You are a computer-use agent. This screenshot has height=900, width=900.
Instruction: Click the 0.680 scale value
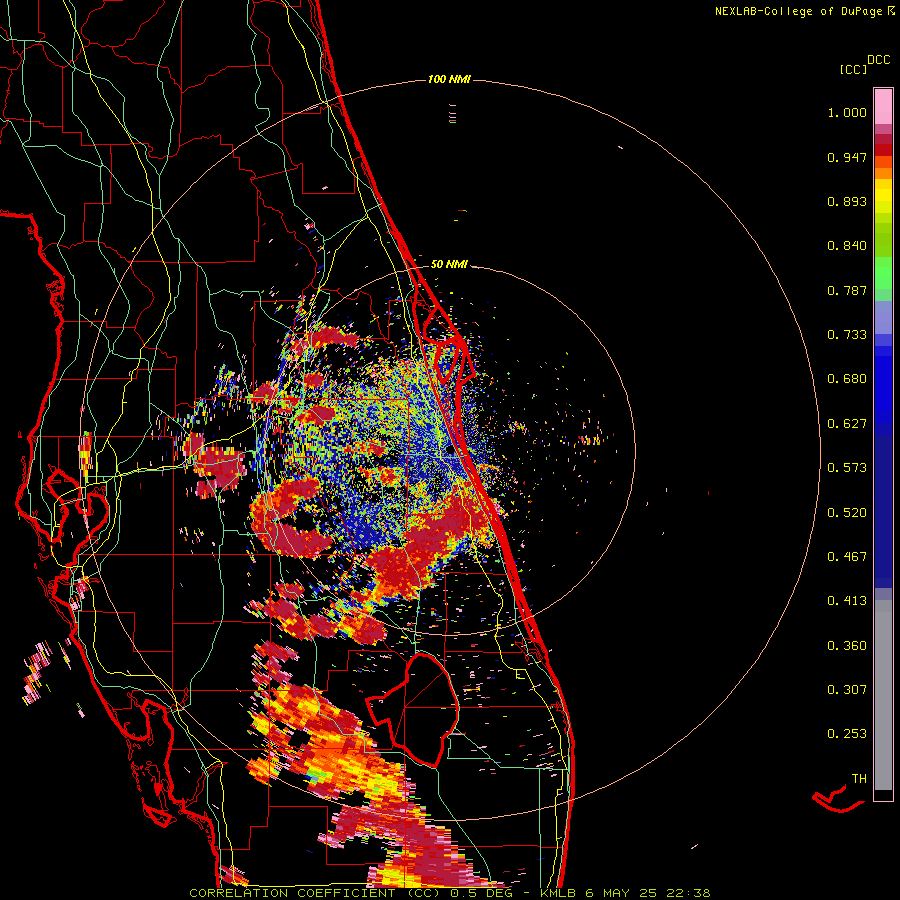coord(847,379)
